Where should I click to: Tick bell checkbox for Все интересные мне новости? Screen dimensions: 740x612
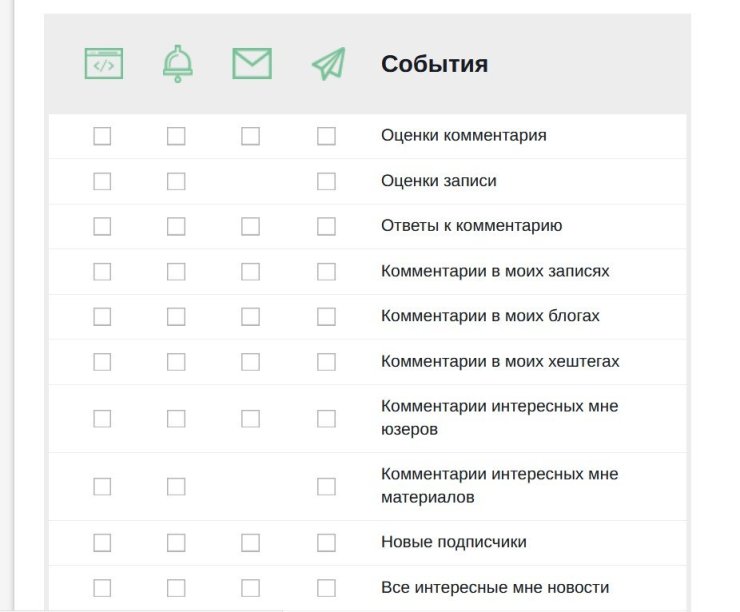click(x=176, y=588)
